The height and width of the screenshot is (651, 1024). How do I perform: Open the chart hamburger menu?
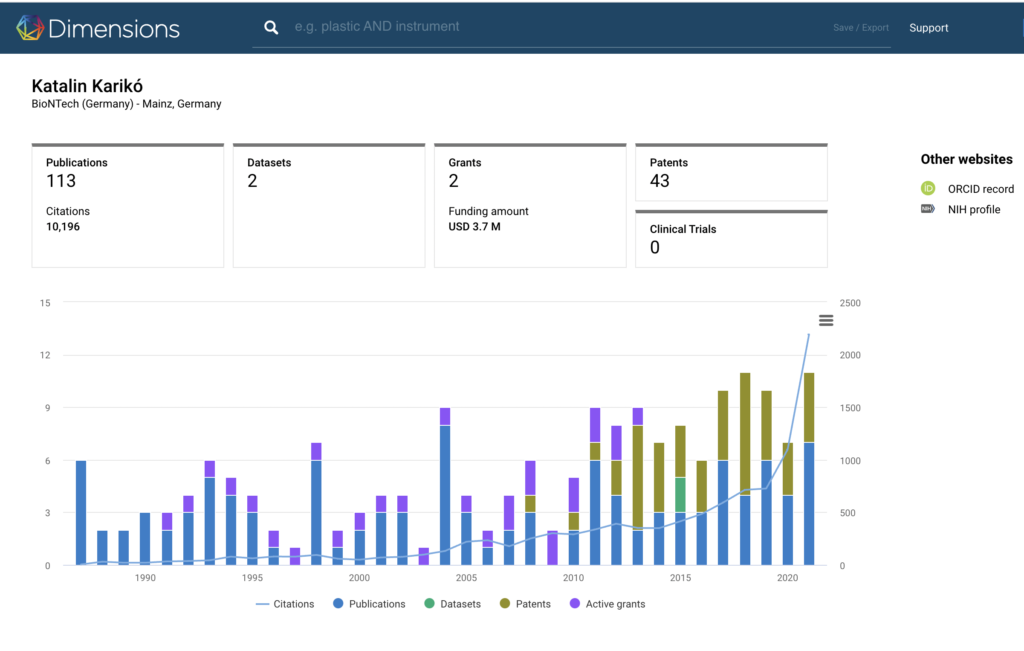(825, 320)
